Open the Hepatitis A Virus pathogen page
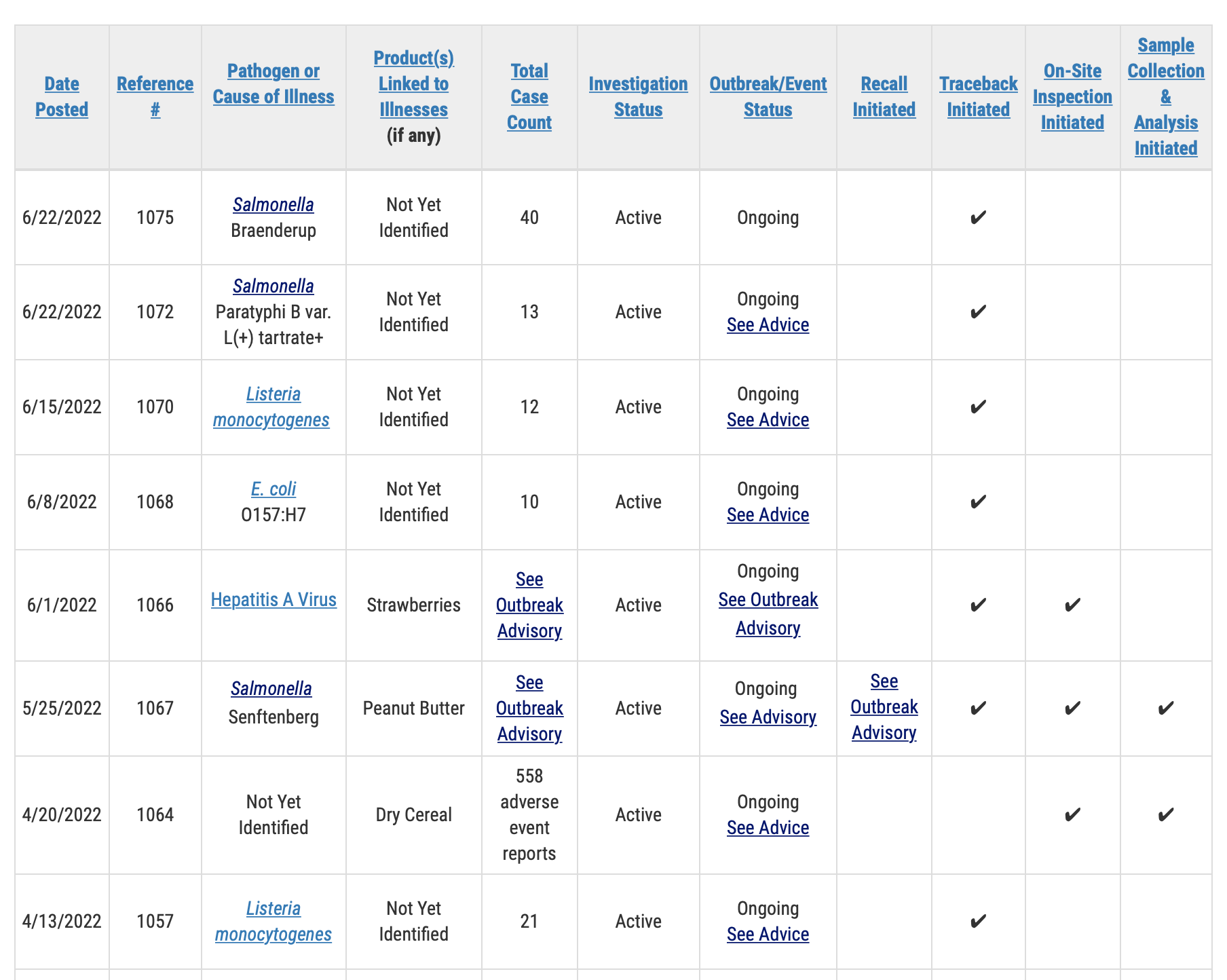The width and height of the screenshot is (1227, 980). tap(273, 599)
